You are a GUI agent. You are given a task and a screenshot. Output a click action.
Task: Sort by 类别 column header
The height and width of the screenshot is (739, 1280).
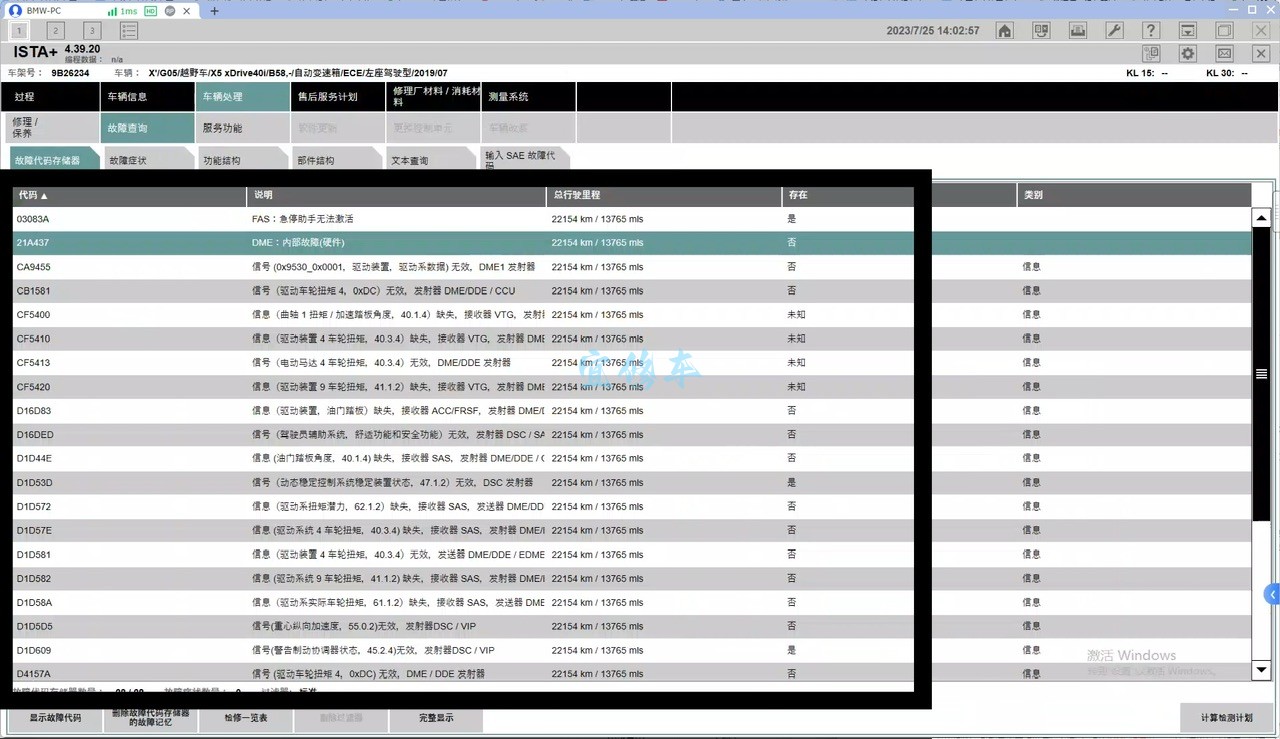pos(1134,195)
